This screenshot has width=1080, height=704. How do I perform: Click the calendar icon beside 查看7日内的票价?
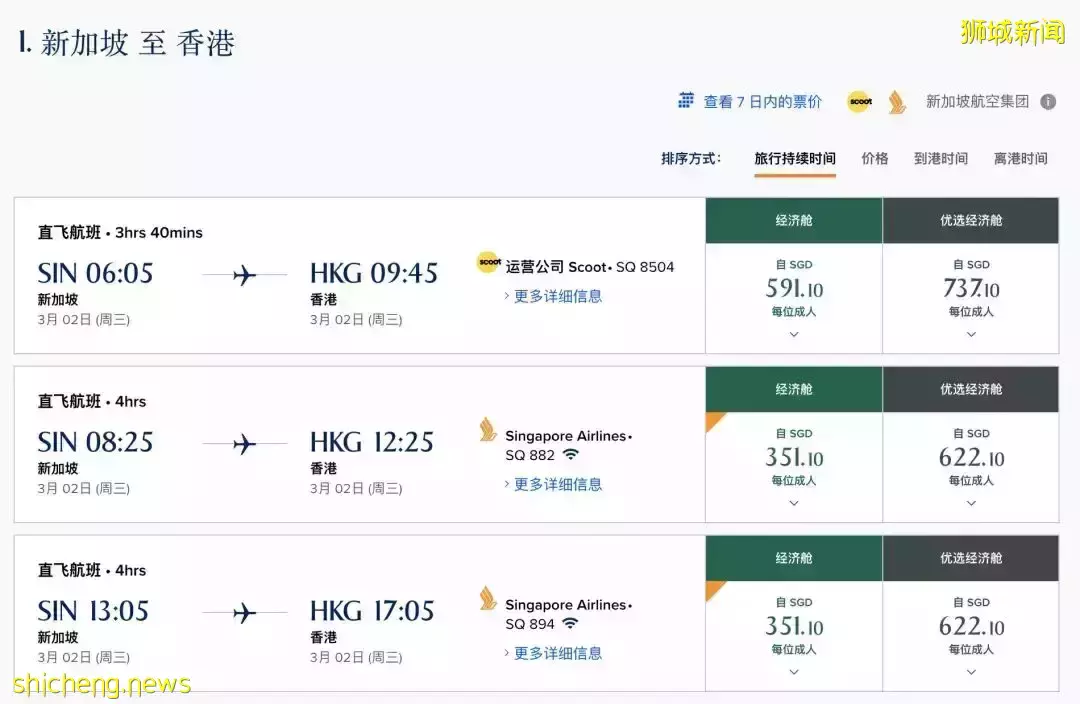click(x=686, y=100)
